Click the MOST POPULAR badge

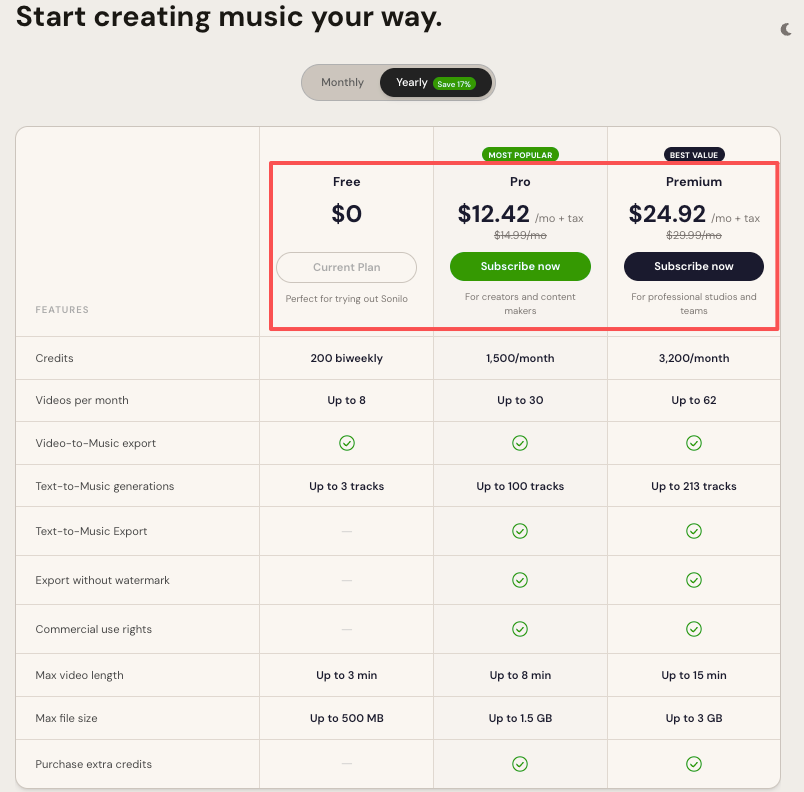(x=520, y=155)
